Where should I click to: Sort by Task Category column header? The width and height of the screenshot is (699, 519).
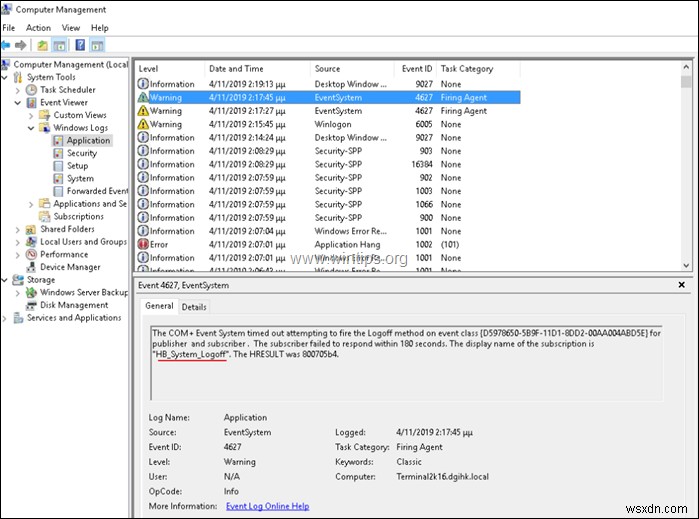pyautogui.click(x=479, y=69)
